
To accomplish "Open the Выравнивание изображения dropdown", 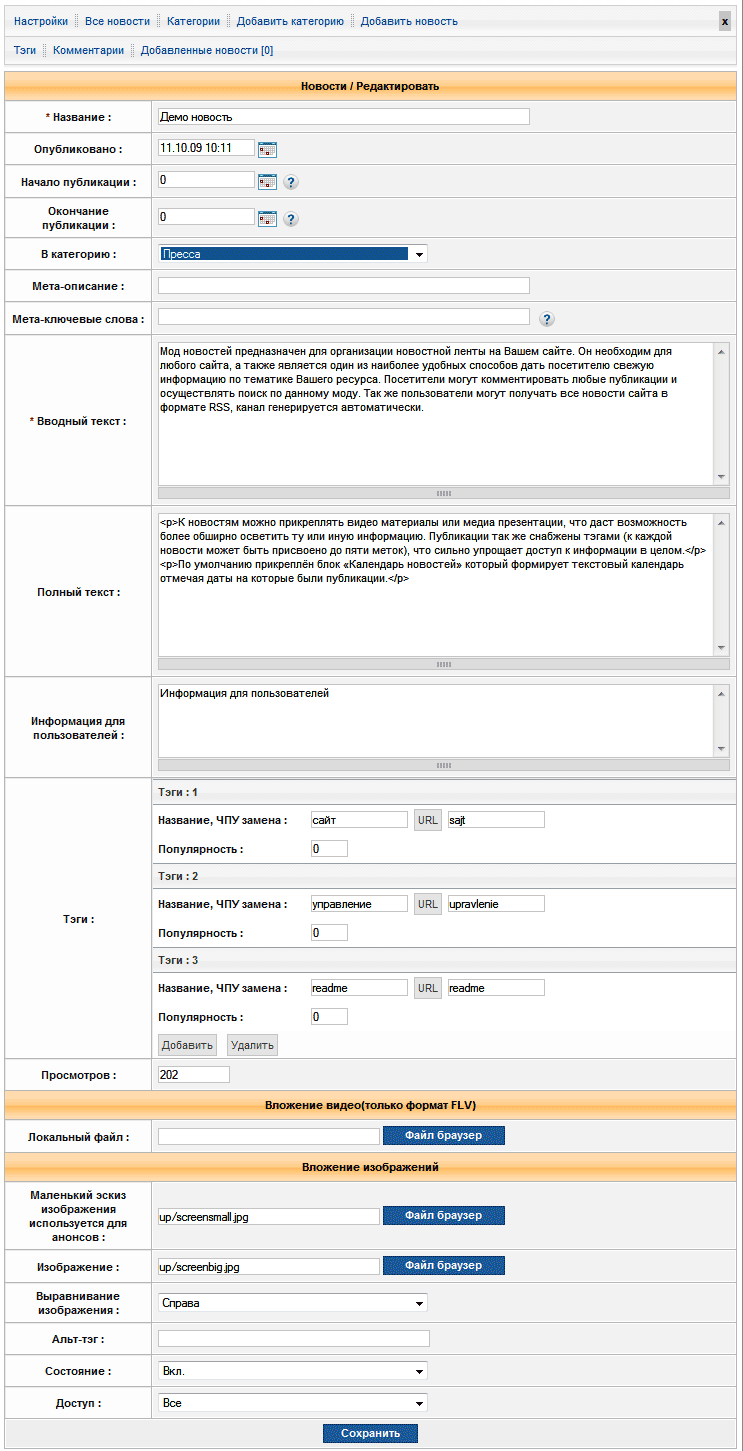I will tap(293, 1303).
